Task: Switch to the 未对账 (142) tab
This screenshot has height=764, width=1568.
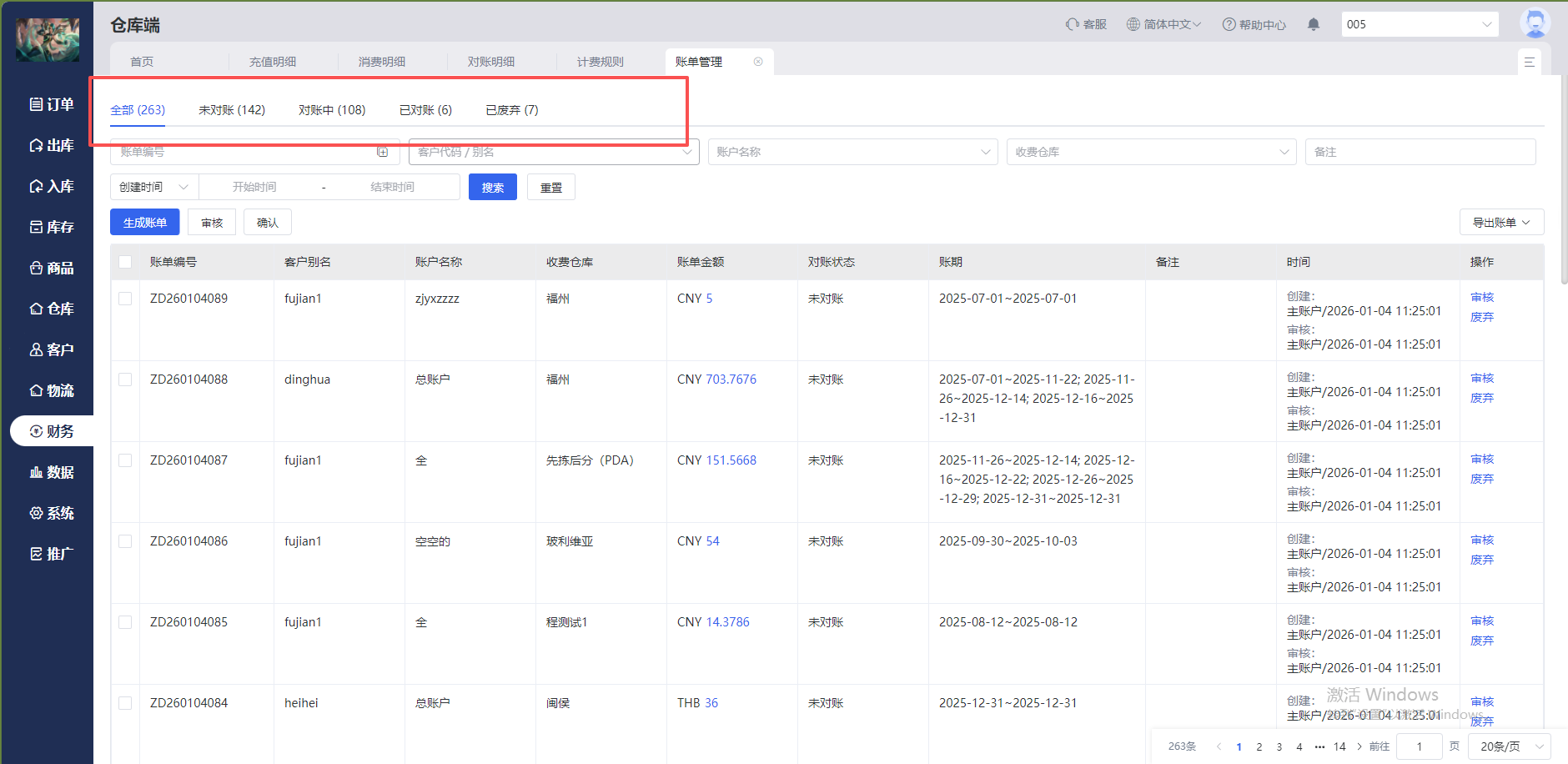Action: pyautogui.click(x=232, y=110)
